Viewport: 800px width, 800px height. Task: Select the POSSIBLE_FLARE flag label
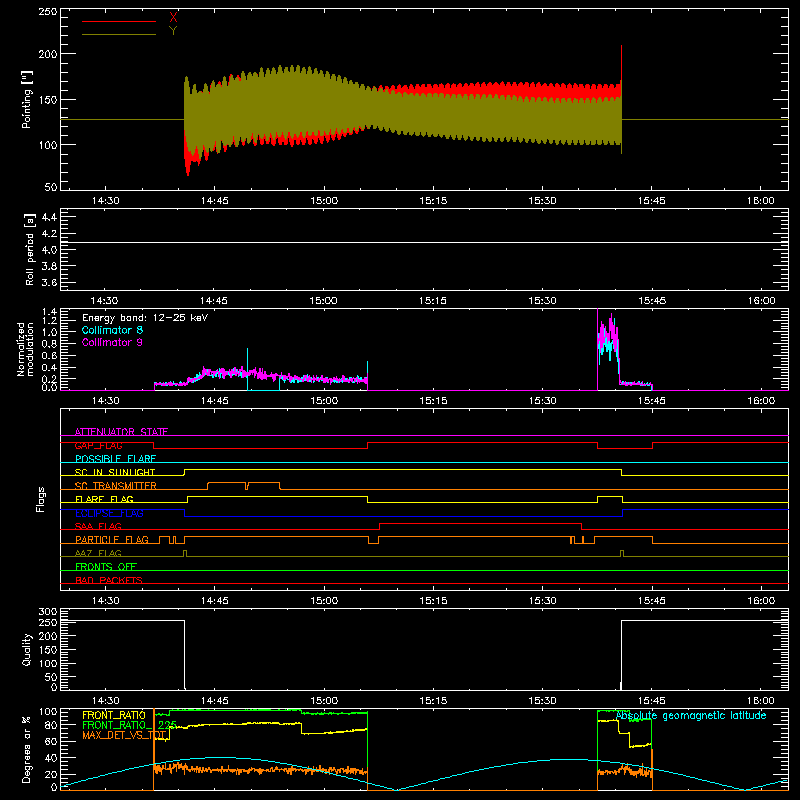click(x=115, y=459)
